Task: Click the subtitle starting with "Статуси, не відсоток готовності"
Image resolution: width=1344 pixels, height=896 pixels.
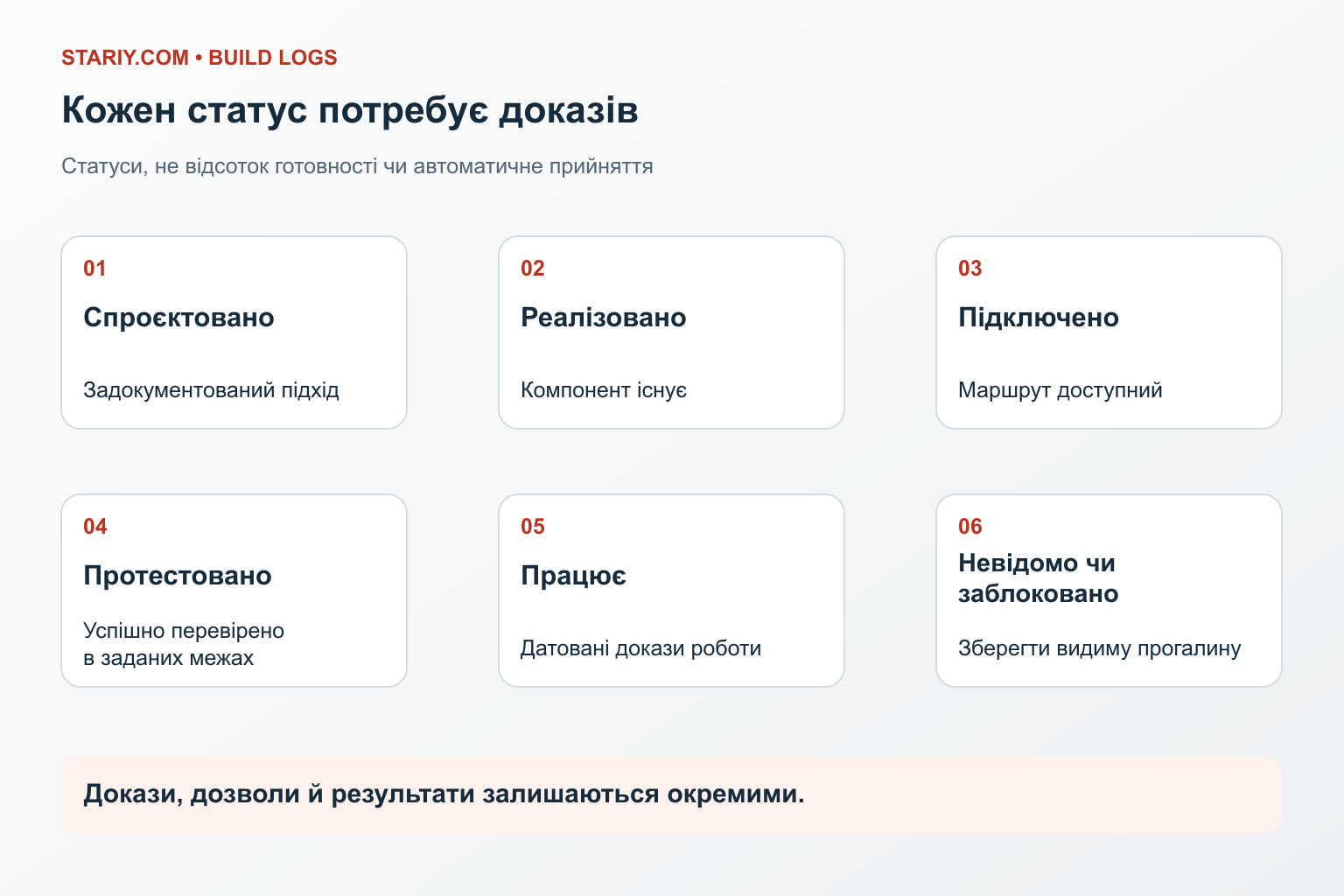Action: 357,166
